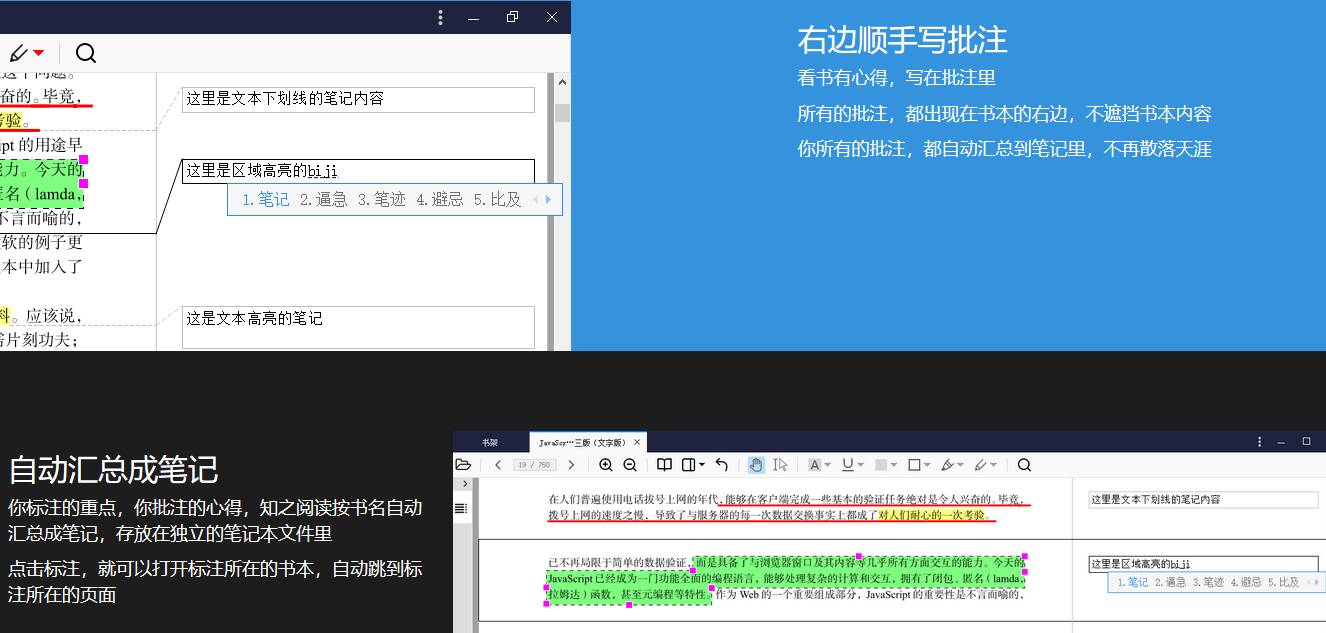Open the book reading mode icon
This screenshot has height=633, width=1326.
click(664, 465)
